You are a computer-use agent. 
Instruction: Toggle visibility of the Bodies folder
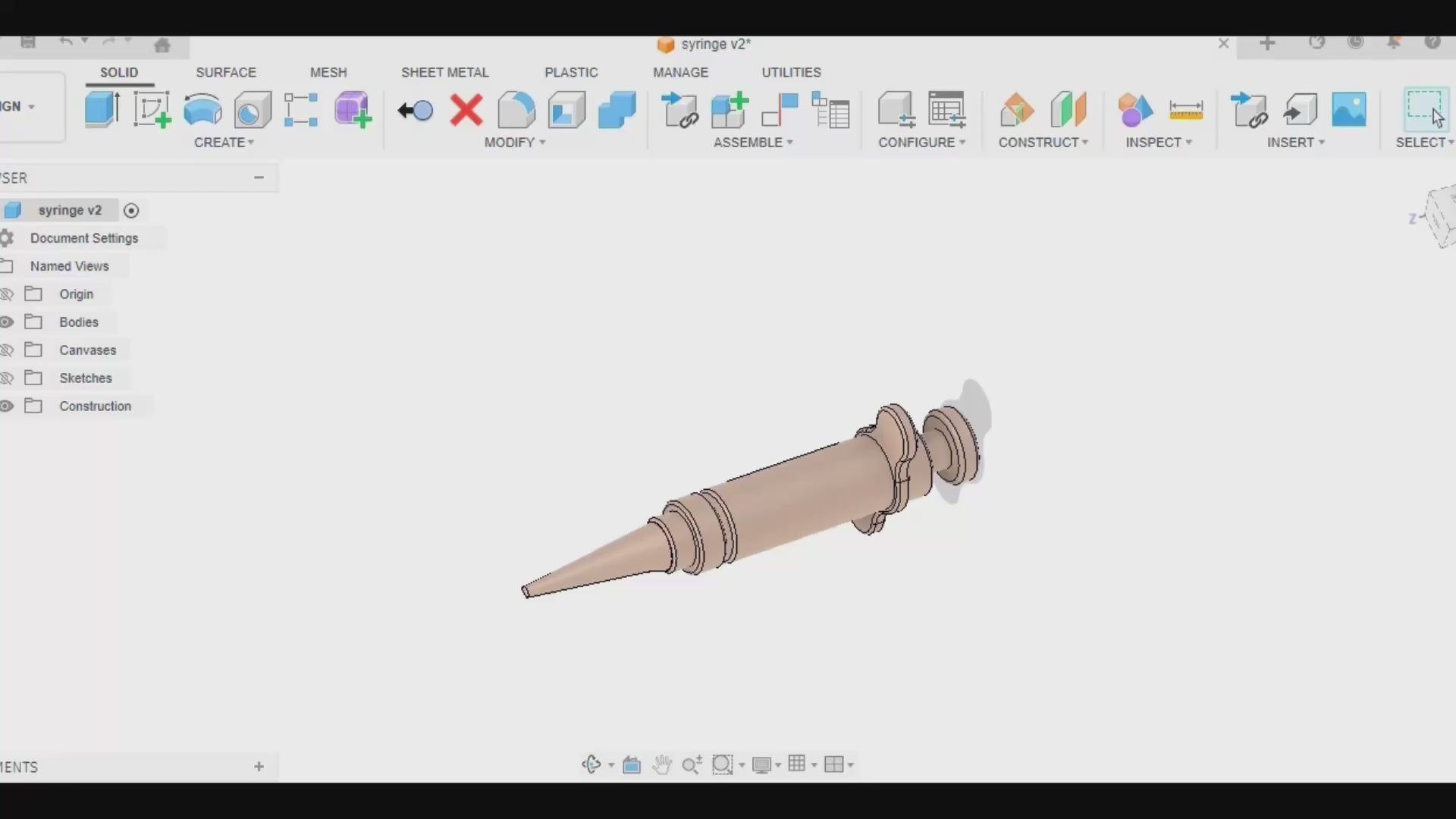click(x=7, y=322)
